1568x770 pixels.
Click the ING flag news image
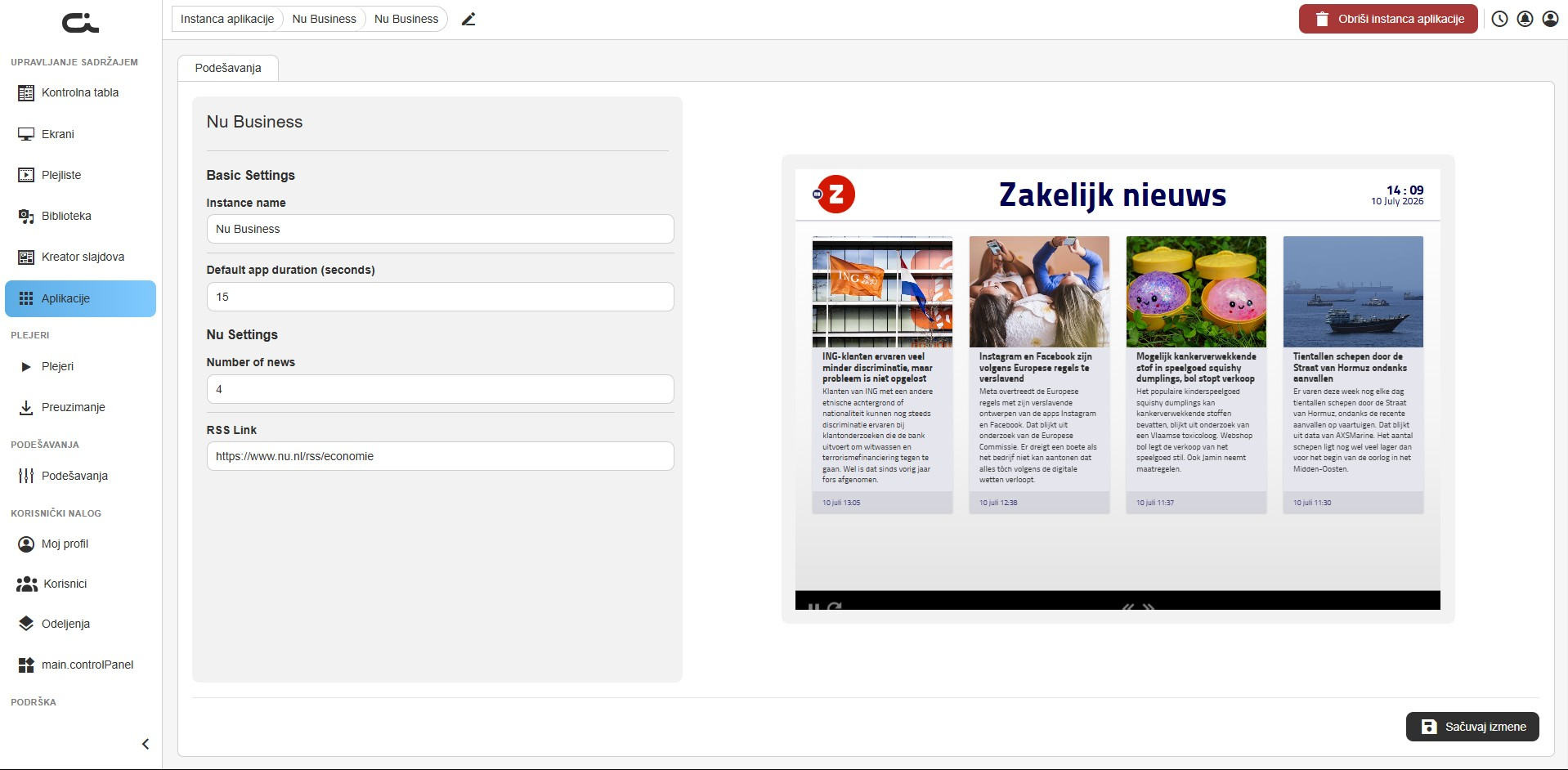click(882, 292)
